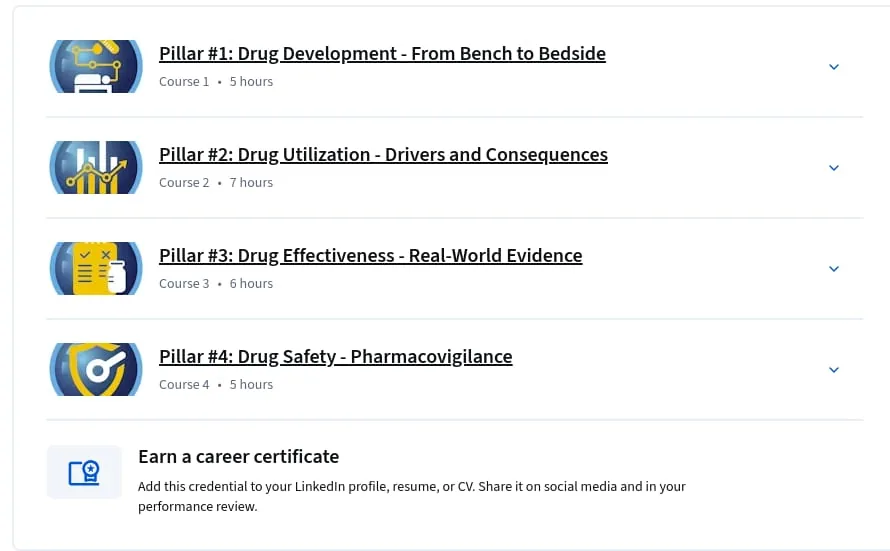Open Pillar #4: Drug Safety link
The height and width of the screenshot is (551, 890).
(x=335, y=356)
